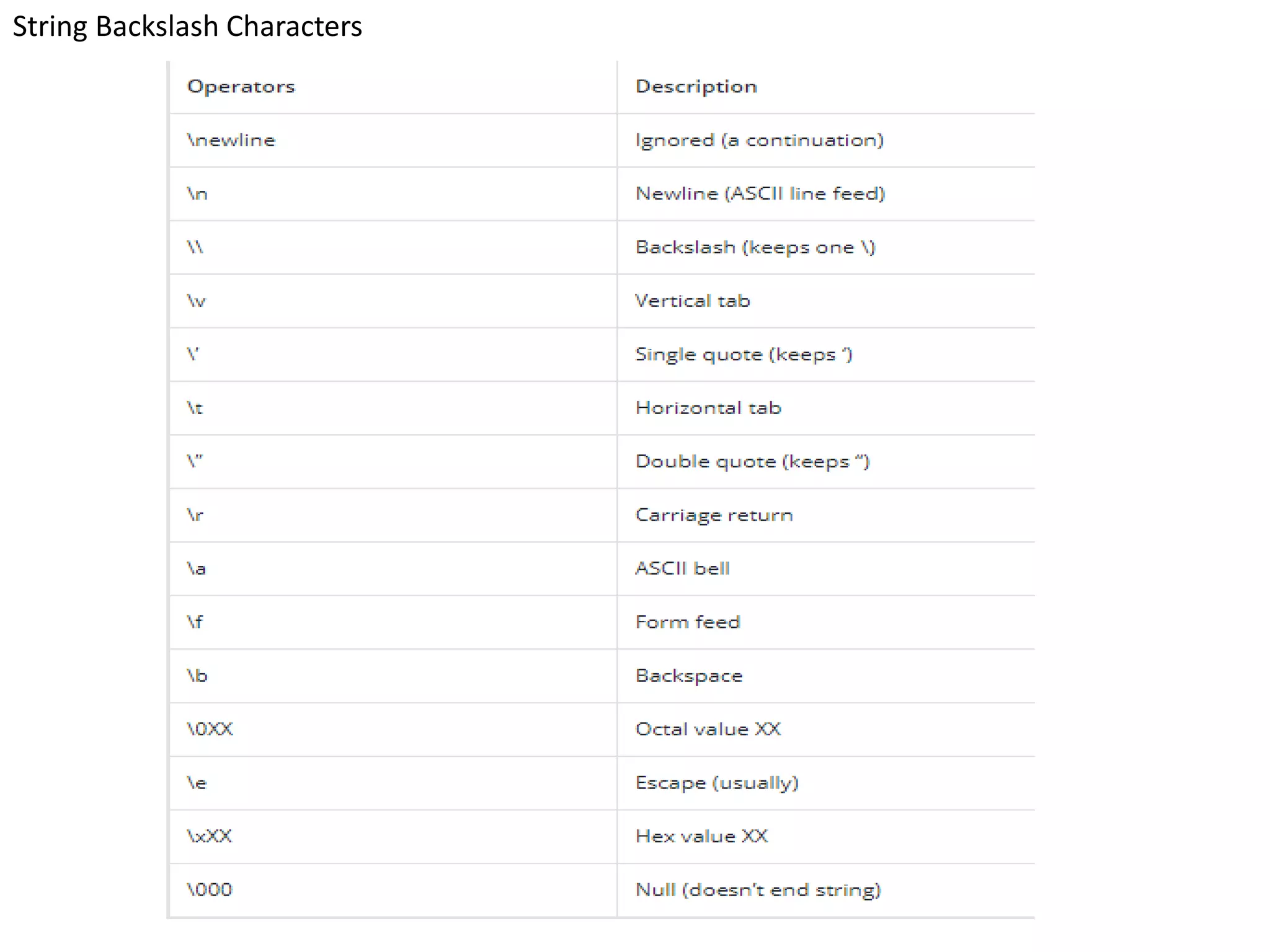Select the '\n' operator cell
This screenshot has width=1270, height=952.
[x=197, y=194]
